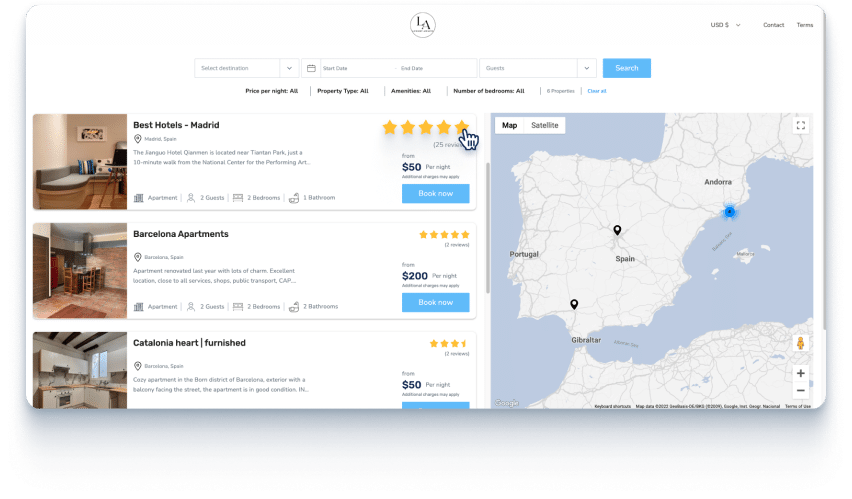Click the Madrid map pin

[617, 230]
